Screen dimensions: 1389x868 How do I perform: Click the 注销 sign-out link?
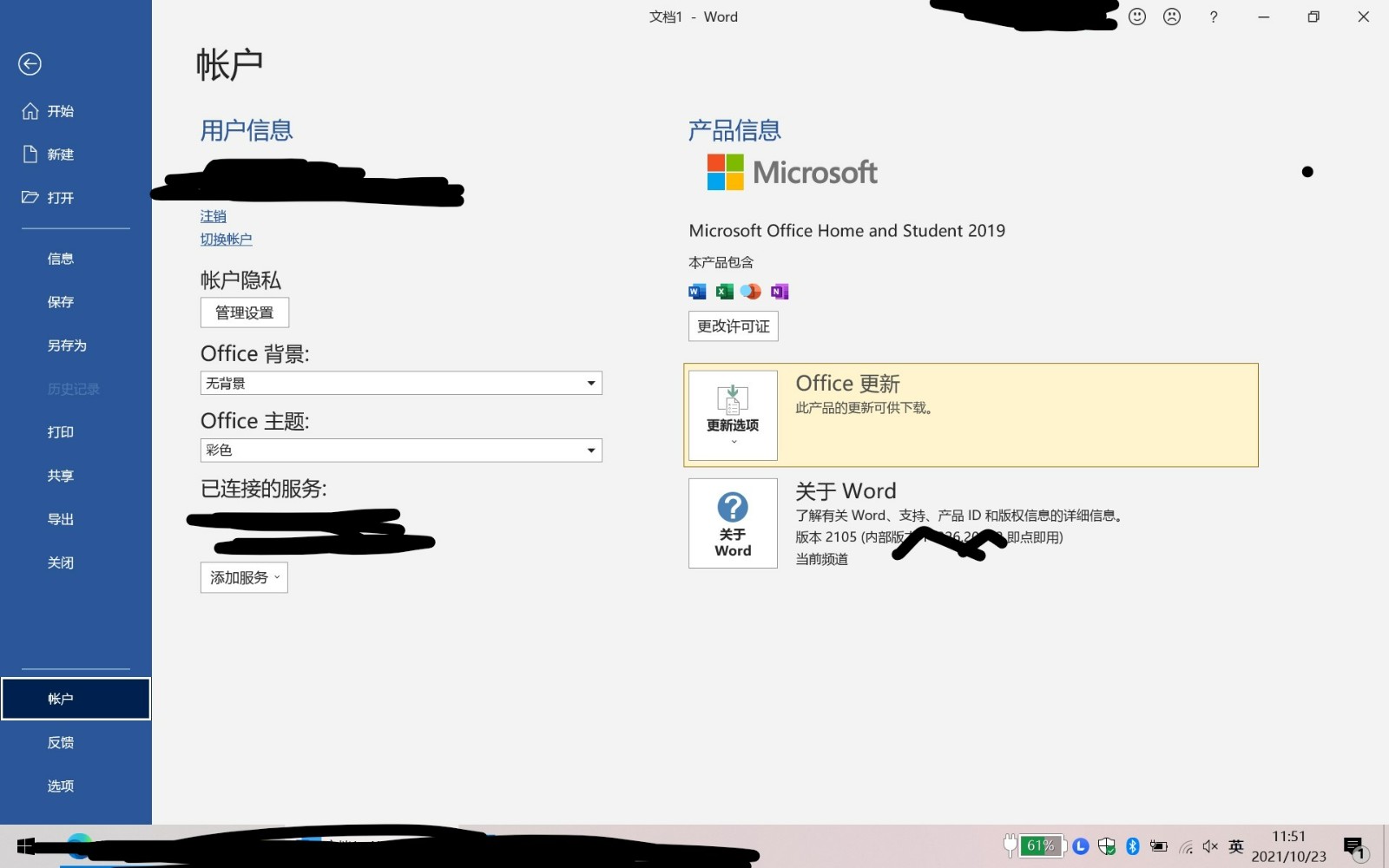click(x=213, y=216)
